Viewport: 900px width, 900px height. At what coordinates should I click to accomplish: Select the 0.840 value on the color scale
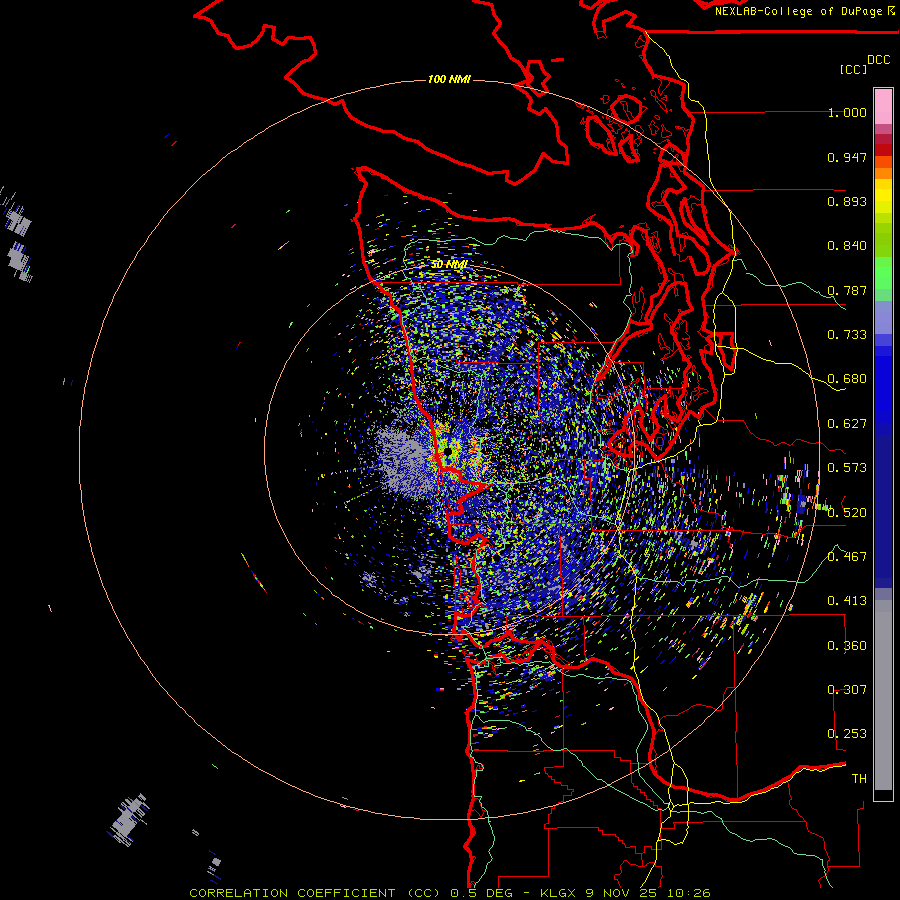(847, 246)
